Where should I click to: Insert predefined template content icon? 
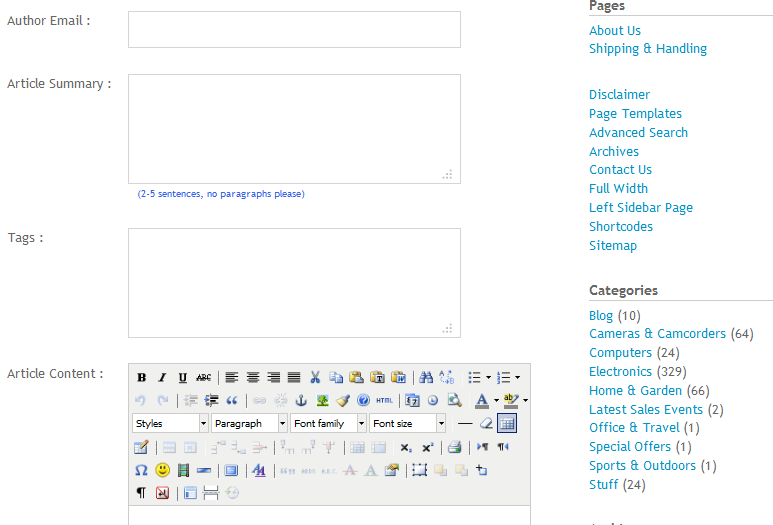click(190, 493)
